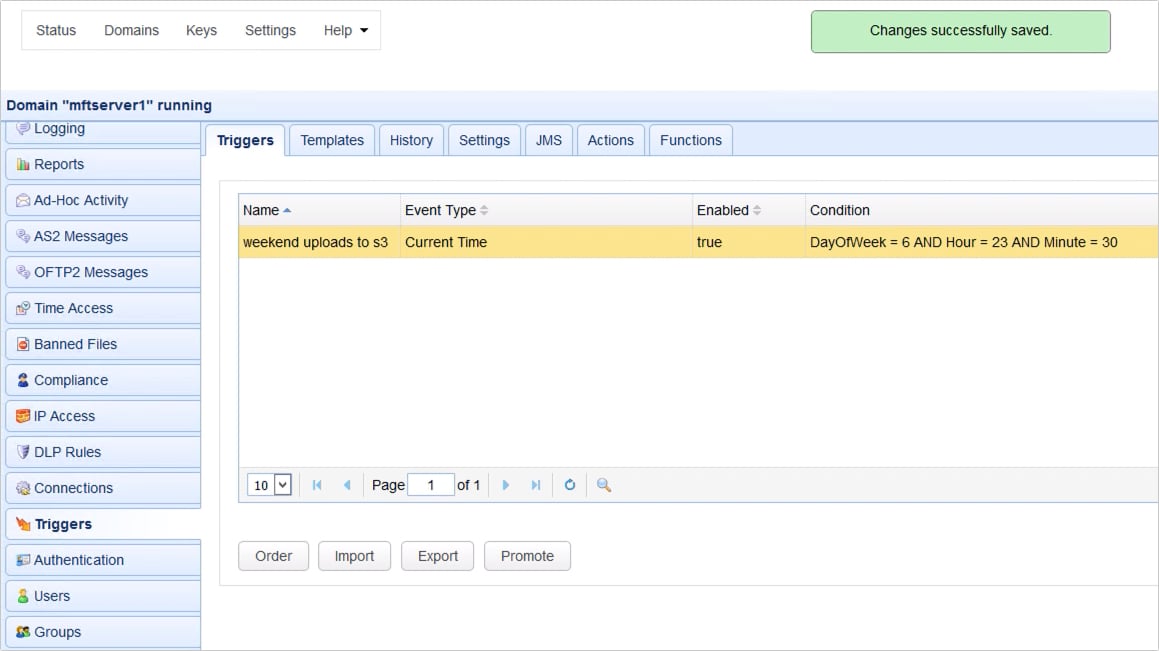
Task: Switch to the Templates tab
Action: click(332, 140)
